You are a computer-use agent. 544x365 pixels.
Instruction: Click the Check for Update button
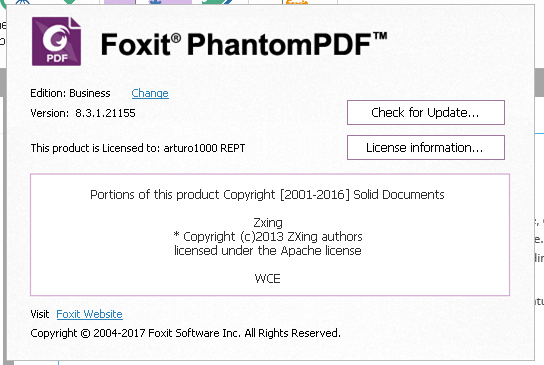click(426, 112)
